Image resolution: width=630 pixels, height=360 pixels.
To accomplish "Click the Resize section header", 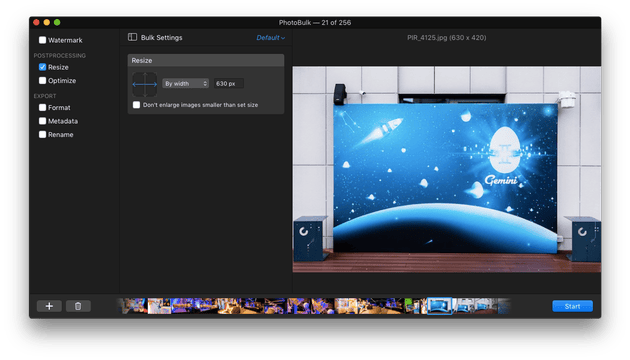I will click(206, 61).
